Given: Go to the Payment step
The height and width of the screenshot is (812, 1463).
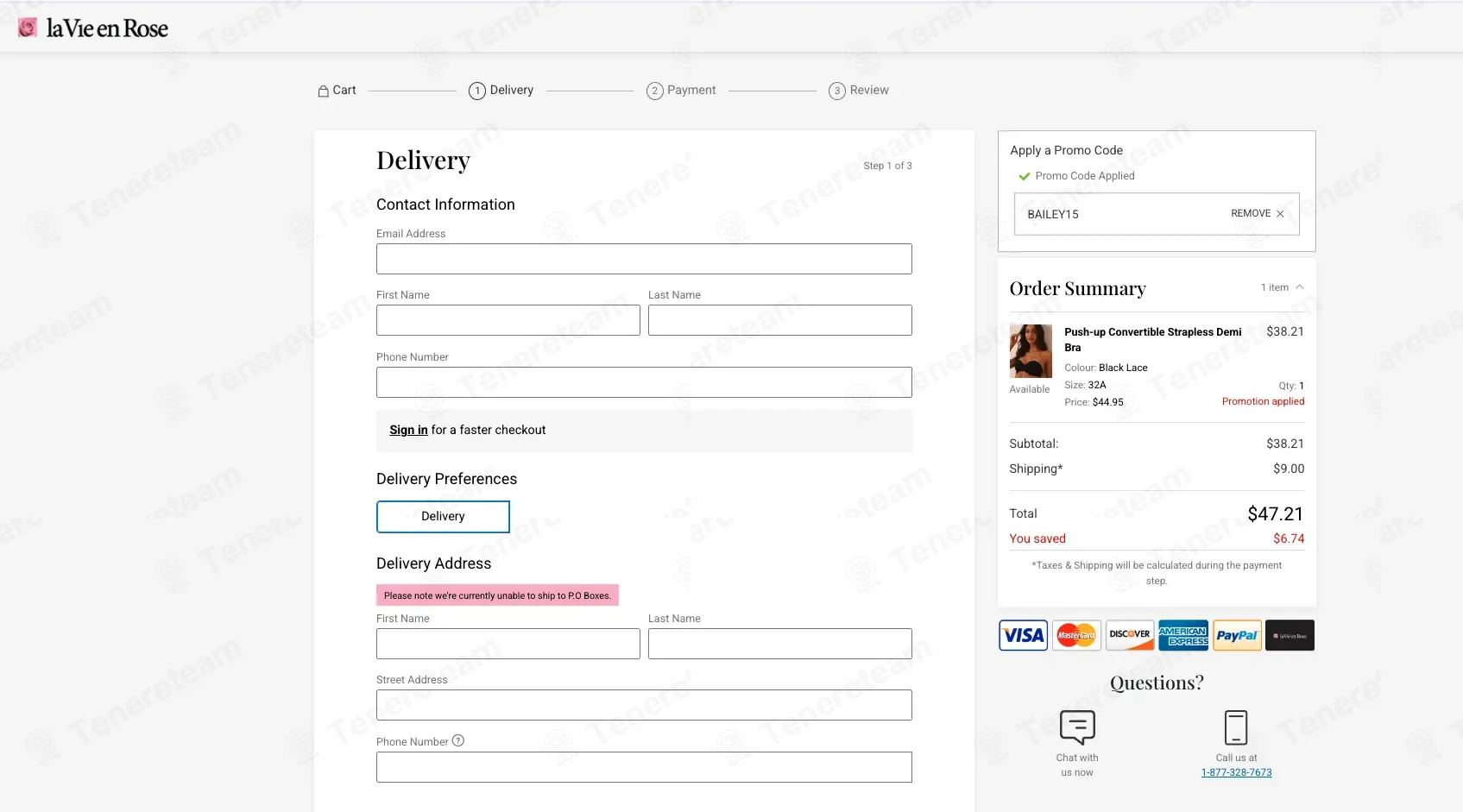Looking at the screenshot, I should 681,91.
